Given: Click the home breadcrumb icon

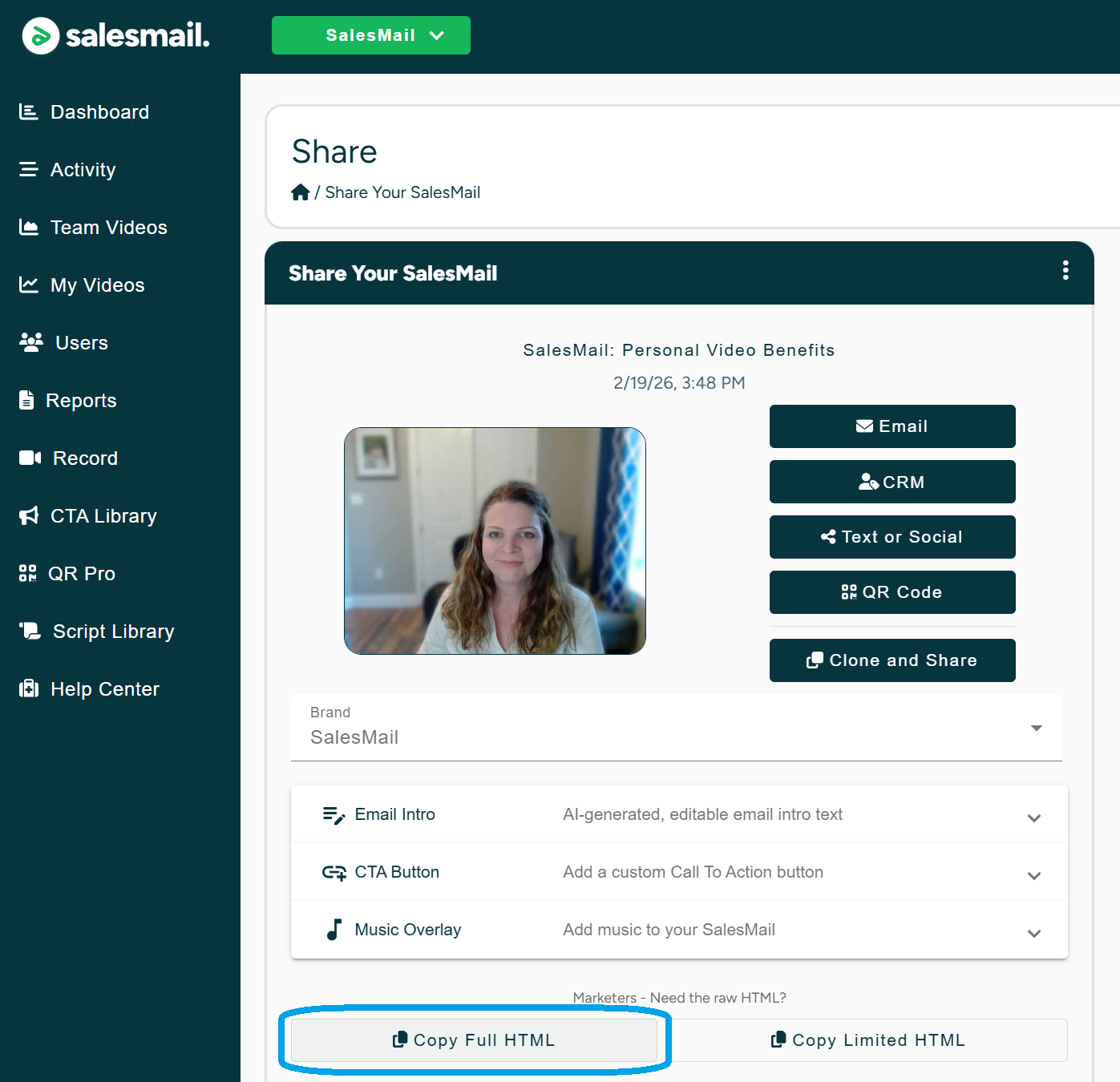Looking at the screenshot, I should pos(300,192).
